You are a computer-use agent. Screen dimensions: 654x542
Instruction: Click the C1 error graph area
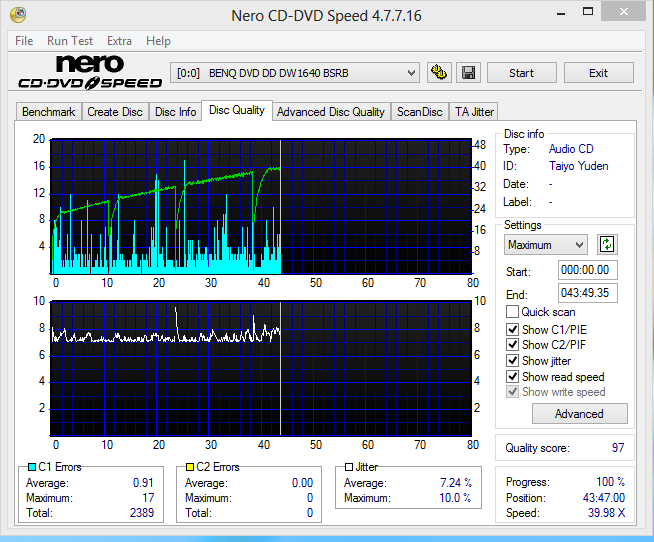pyautogui.click(x=261, y=207)
